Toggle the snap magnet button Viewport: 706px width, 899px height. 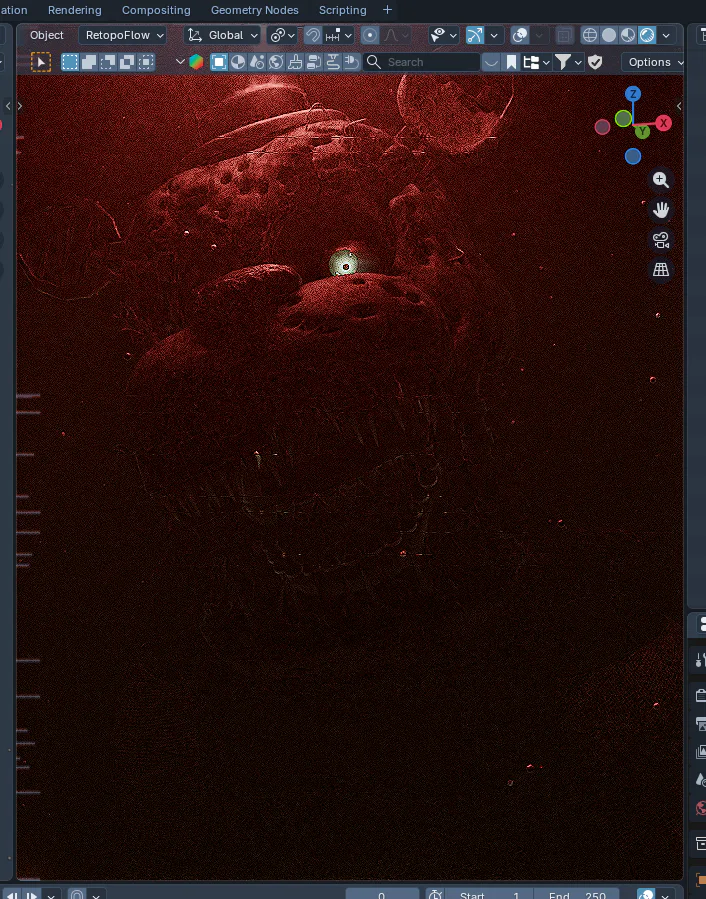coord(313,35)
